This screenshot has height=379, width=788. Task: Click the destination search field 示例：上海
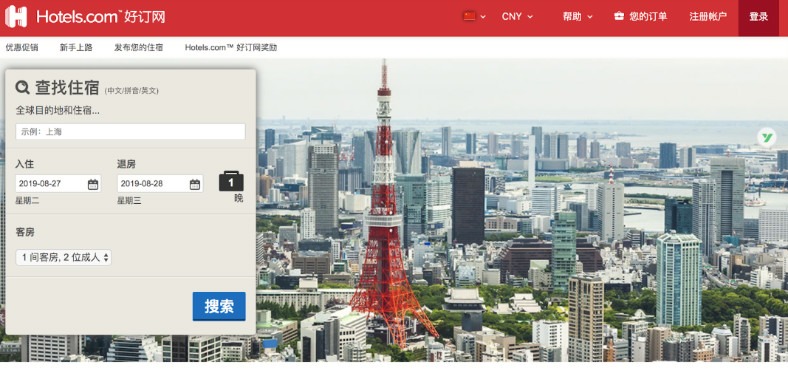point(130,132)
